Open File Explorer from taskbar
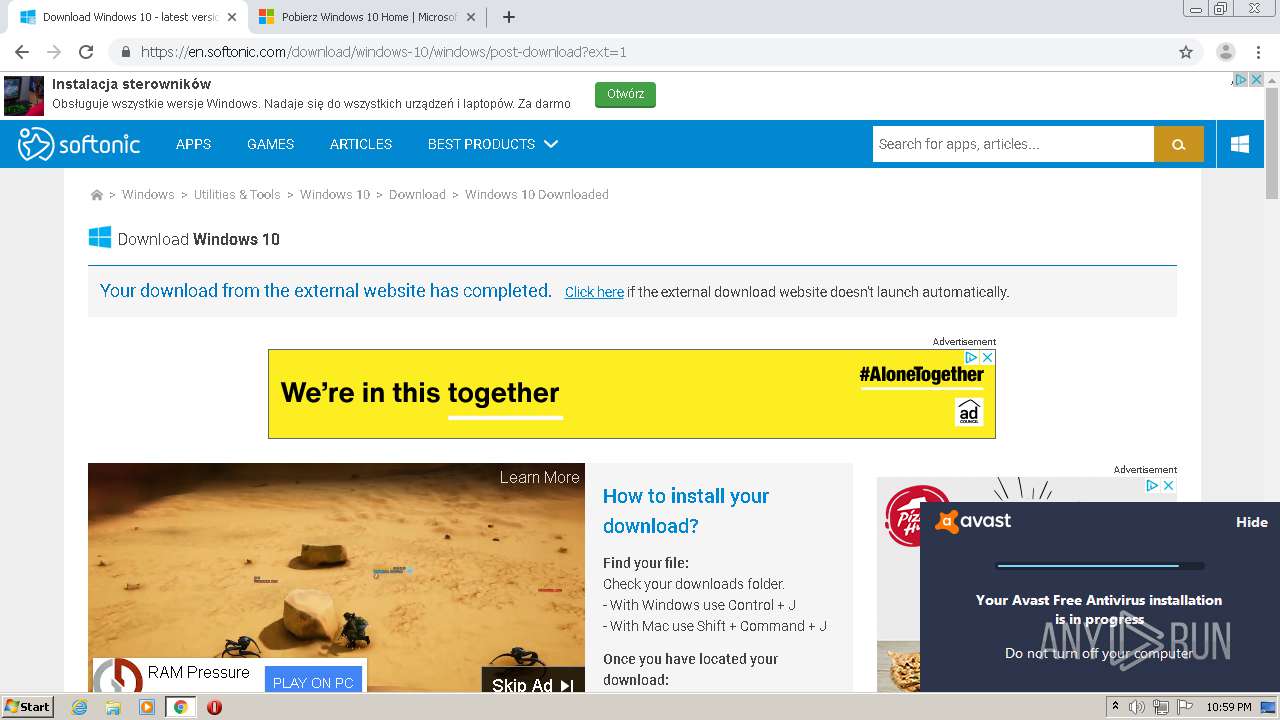Image resolution: width=1280 pixels, height=720 pixels. click(113, 707)
